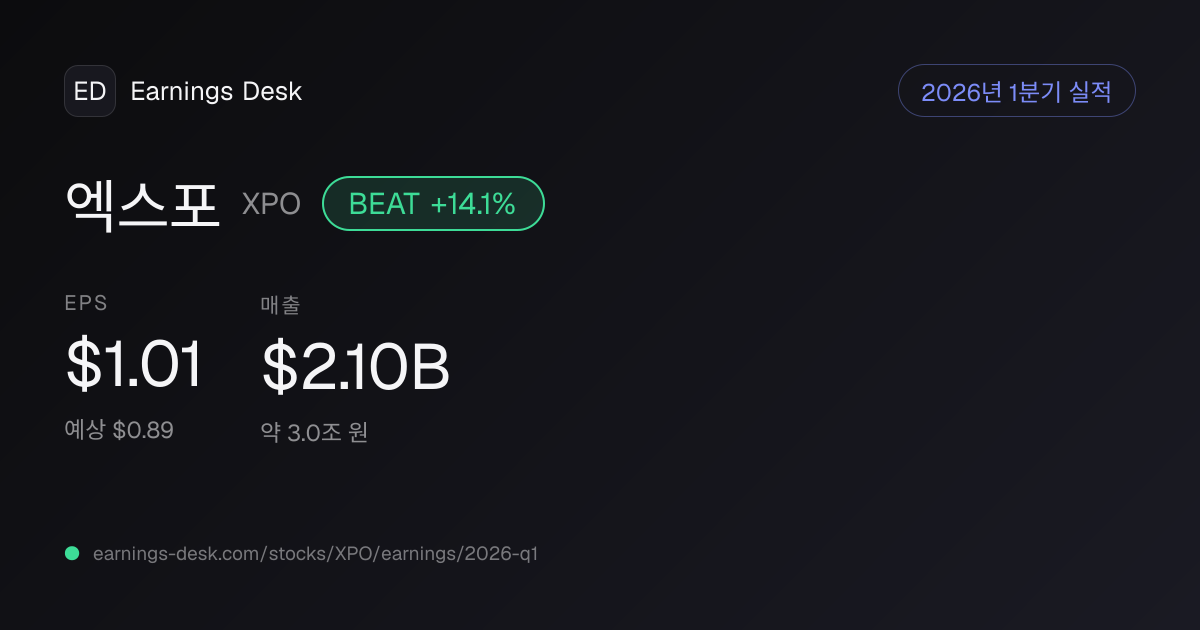Open the earnings-desk.com XPO earnings URL
1200x630 pixels.
point(315,553)
